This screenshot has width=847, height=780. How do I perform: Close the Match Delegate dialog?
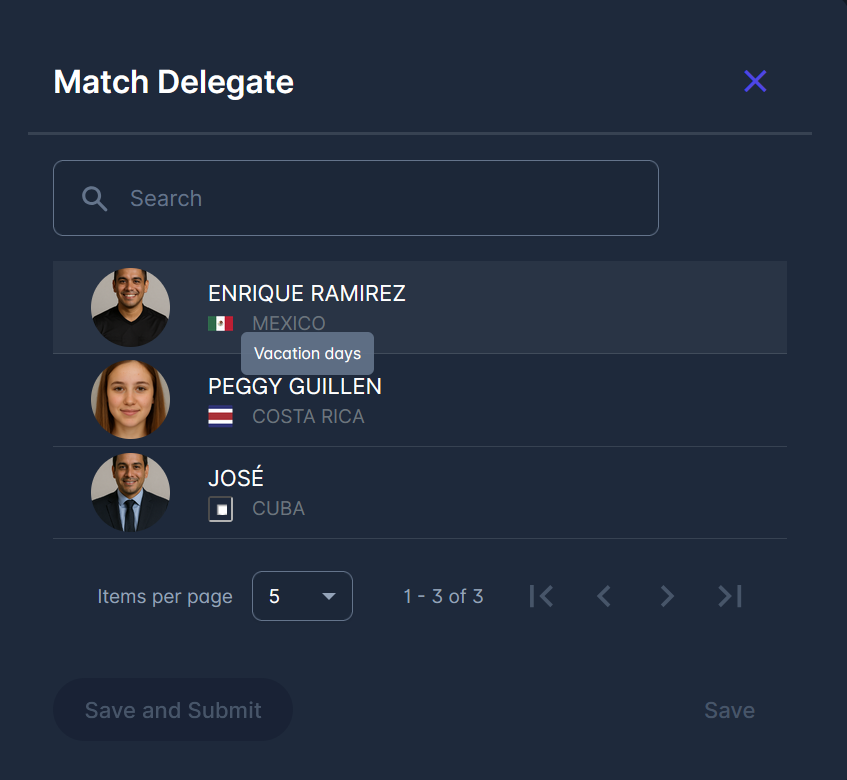[755, 82]
